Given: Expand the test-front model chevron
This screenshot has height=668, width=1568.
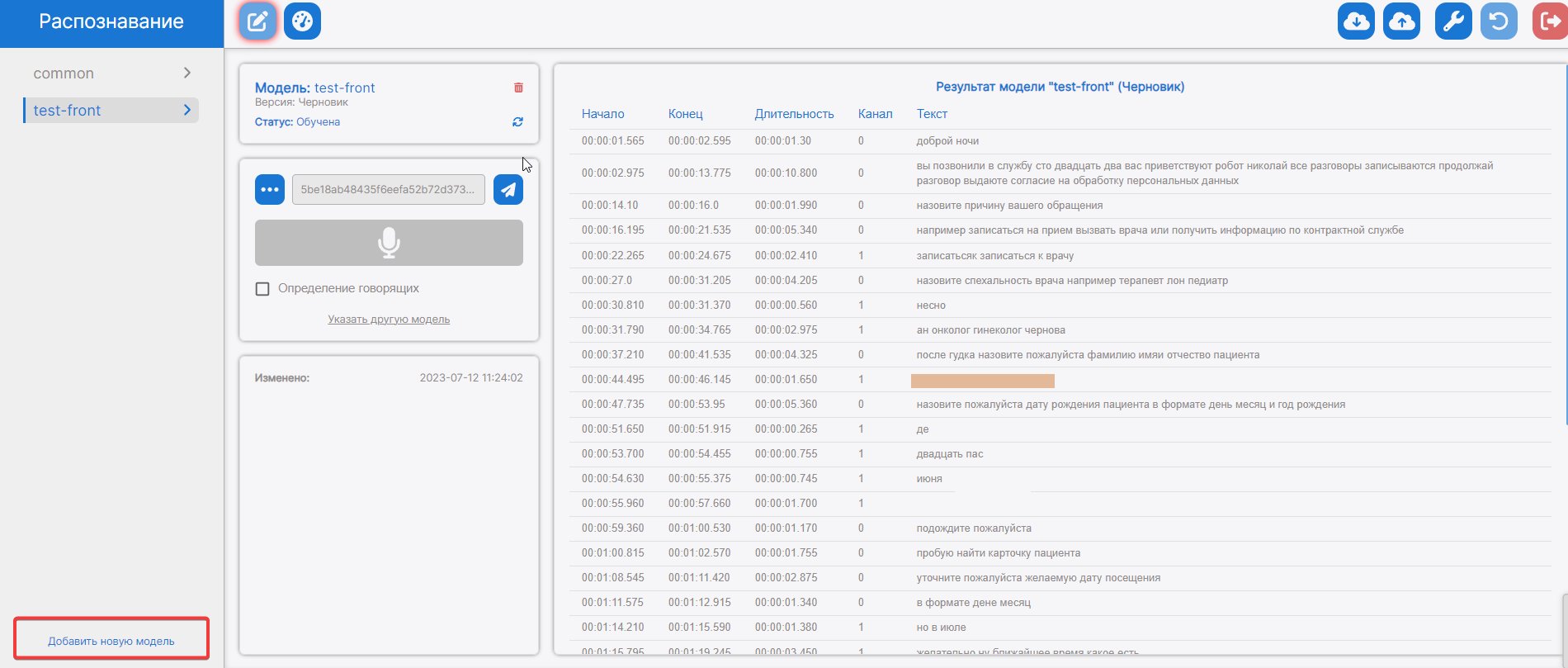Looking at the screenshot, I should 187,110.
